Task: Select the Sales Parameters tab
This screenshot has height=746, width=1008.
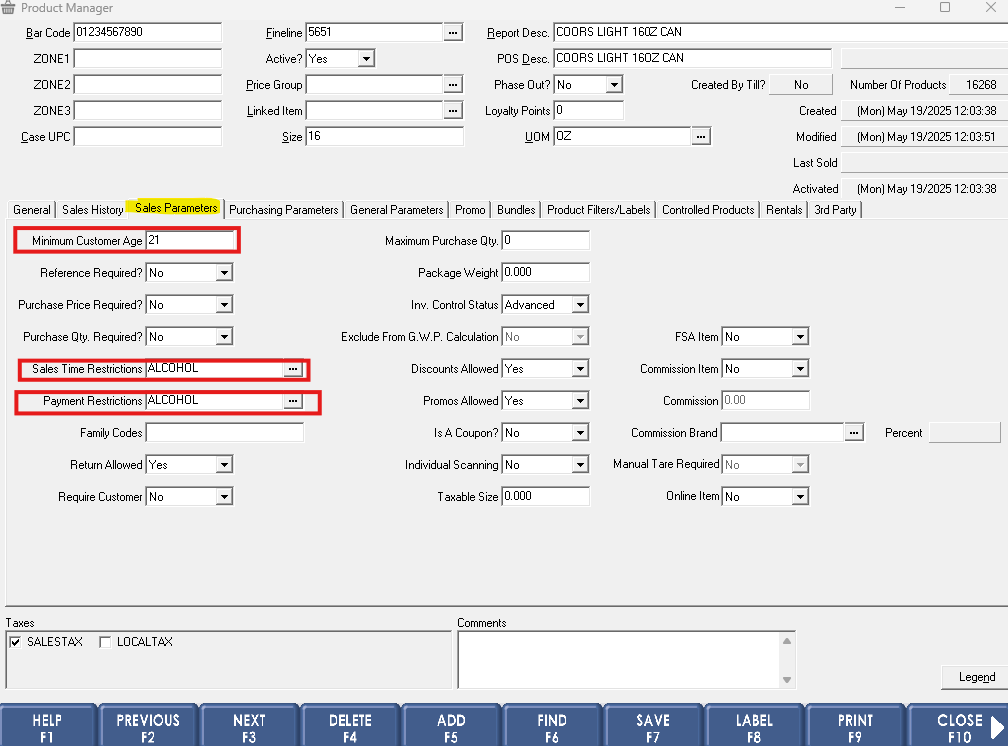Action: coord(176,208)
